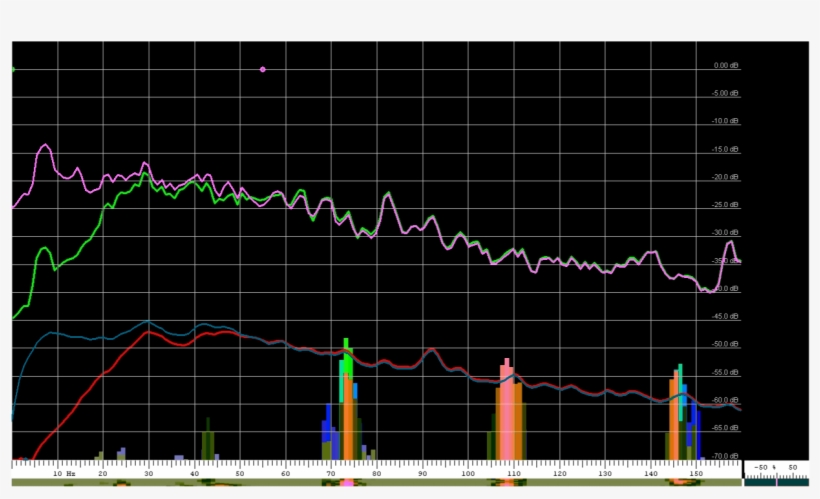Viewport: 820px width, 499px height.
Task: Click the pink curve's peak near 7 Hz
Action: (x=44, y=146)
